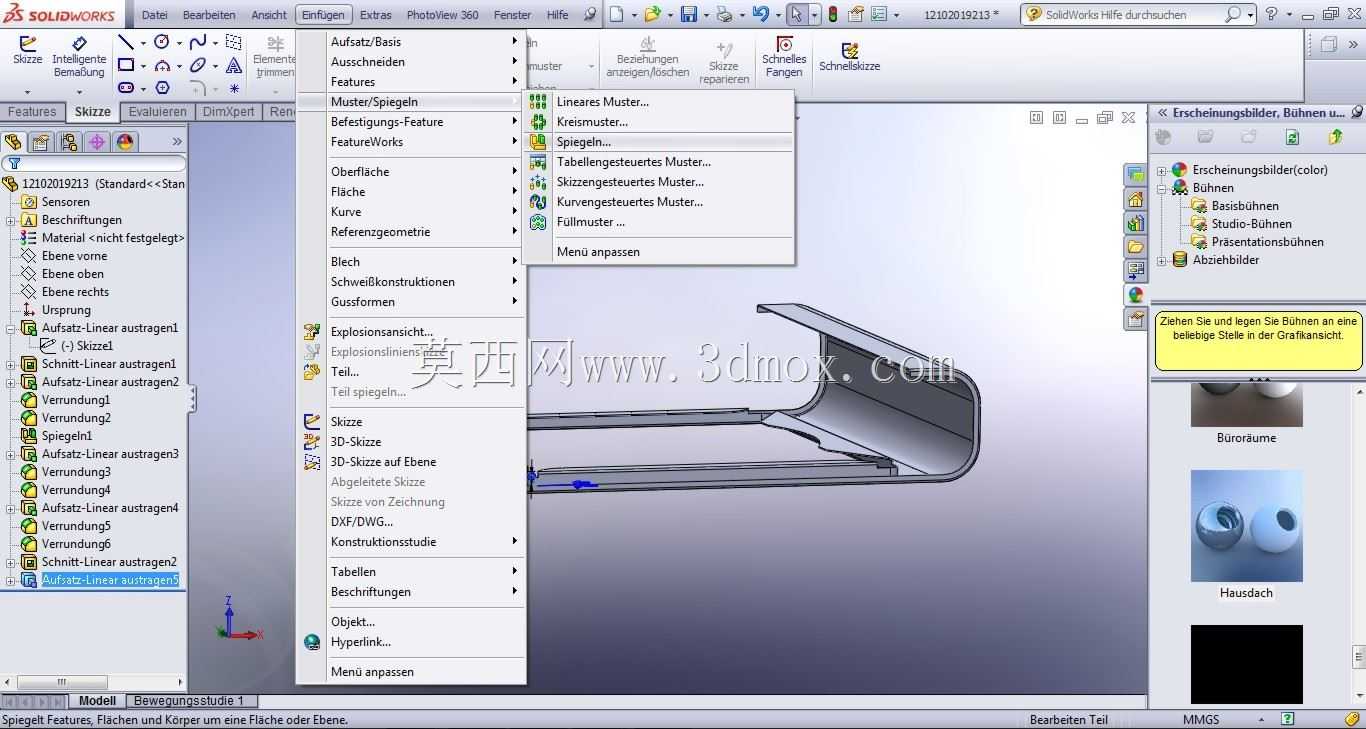This screenshot has height=729, width=1366.
Task: Open the Design Library task pane tab
Action: (1135, 223)
